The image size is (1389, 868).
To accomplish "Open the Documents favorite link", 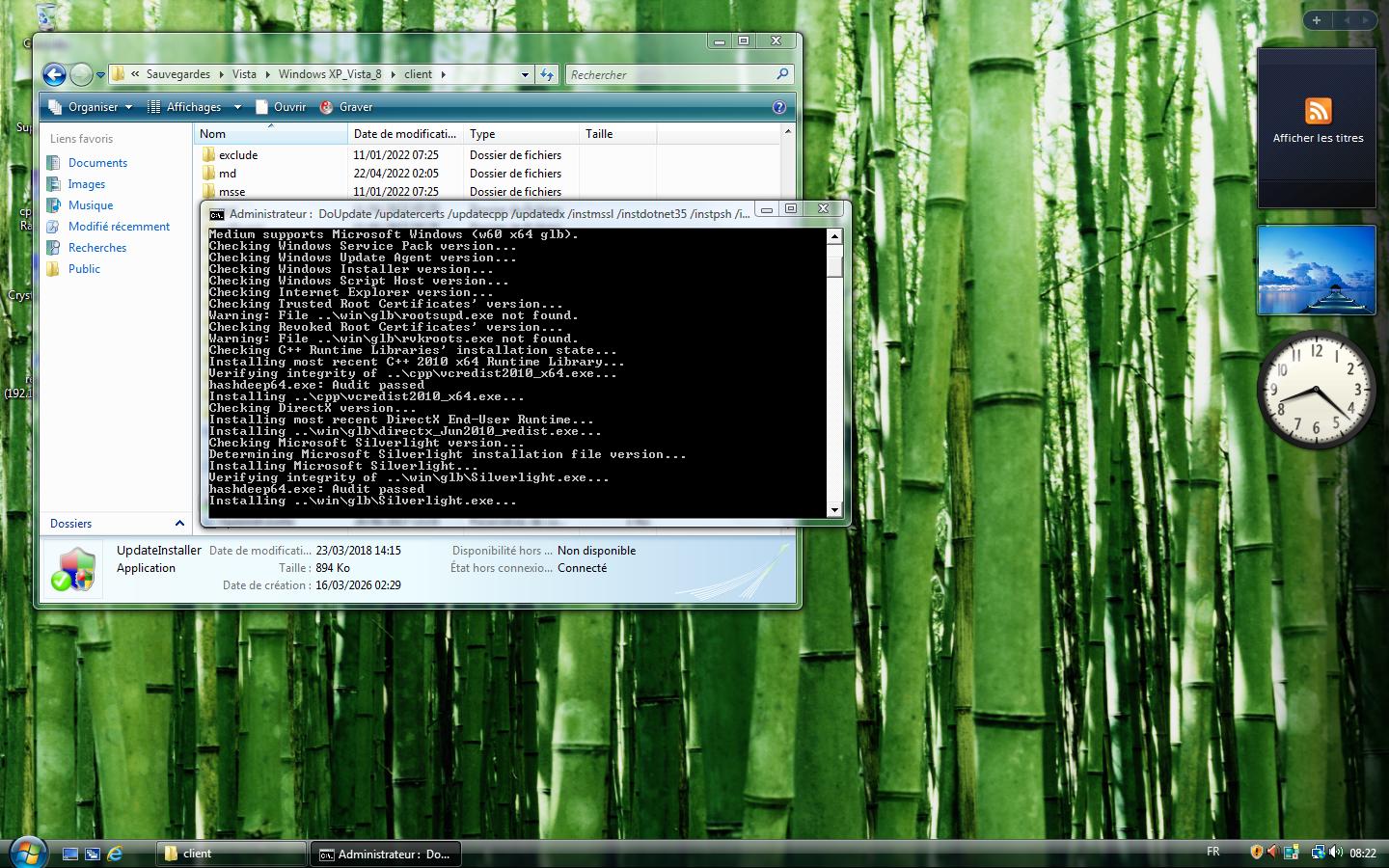I will pos(97,163).
